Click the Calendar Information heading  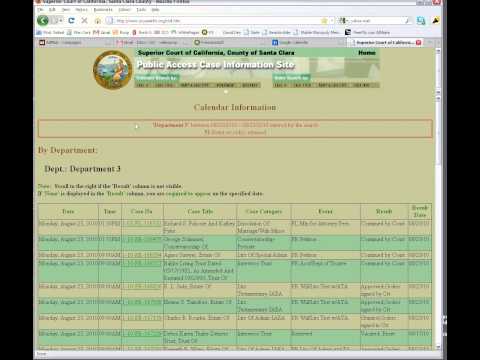coord(235,107)
